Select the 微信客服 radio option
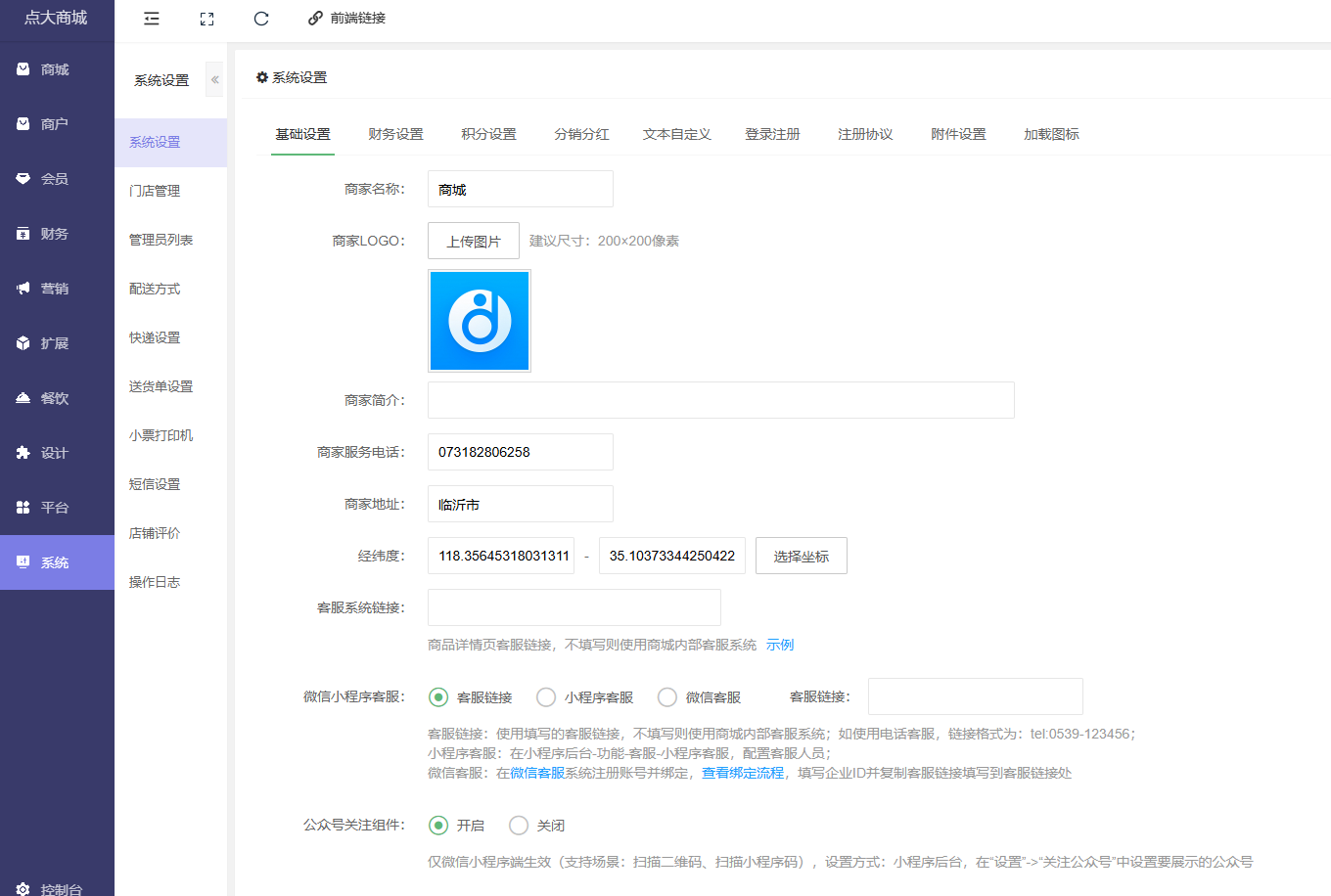1331x896 pixels. click(x=667, y=697)
